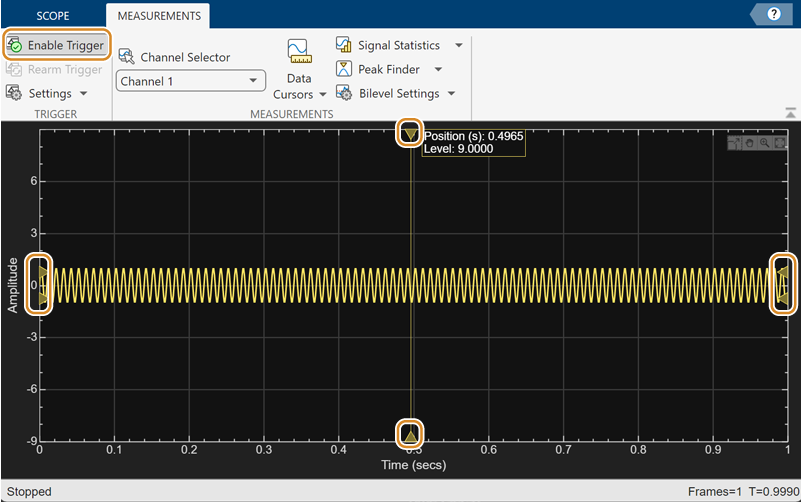Expand the Signal Statistics dropdown arrow
This screenshot has height=502, width=801.
click(459, 45)
